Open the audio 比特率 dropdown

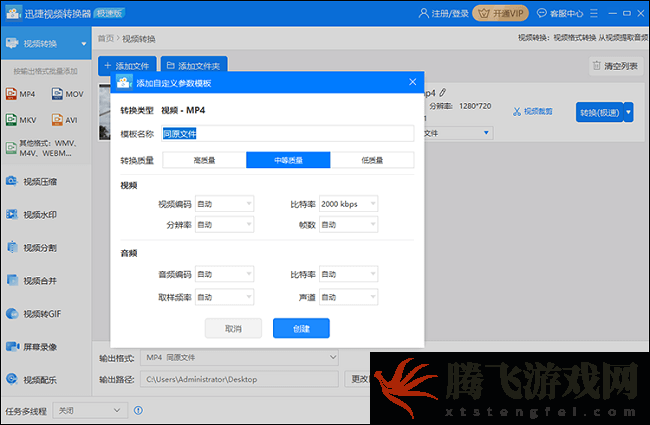point(348,274)
